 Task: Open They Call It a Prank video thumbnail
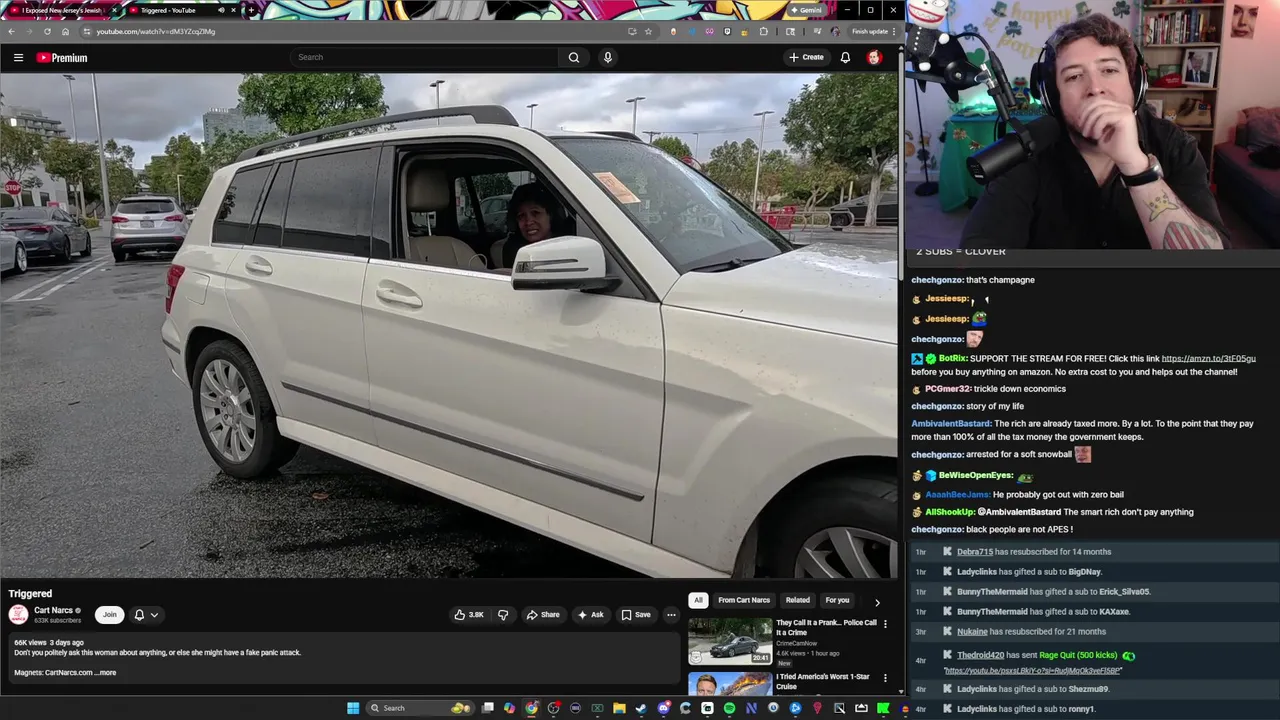[x=729, y=641]
